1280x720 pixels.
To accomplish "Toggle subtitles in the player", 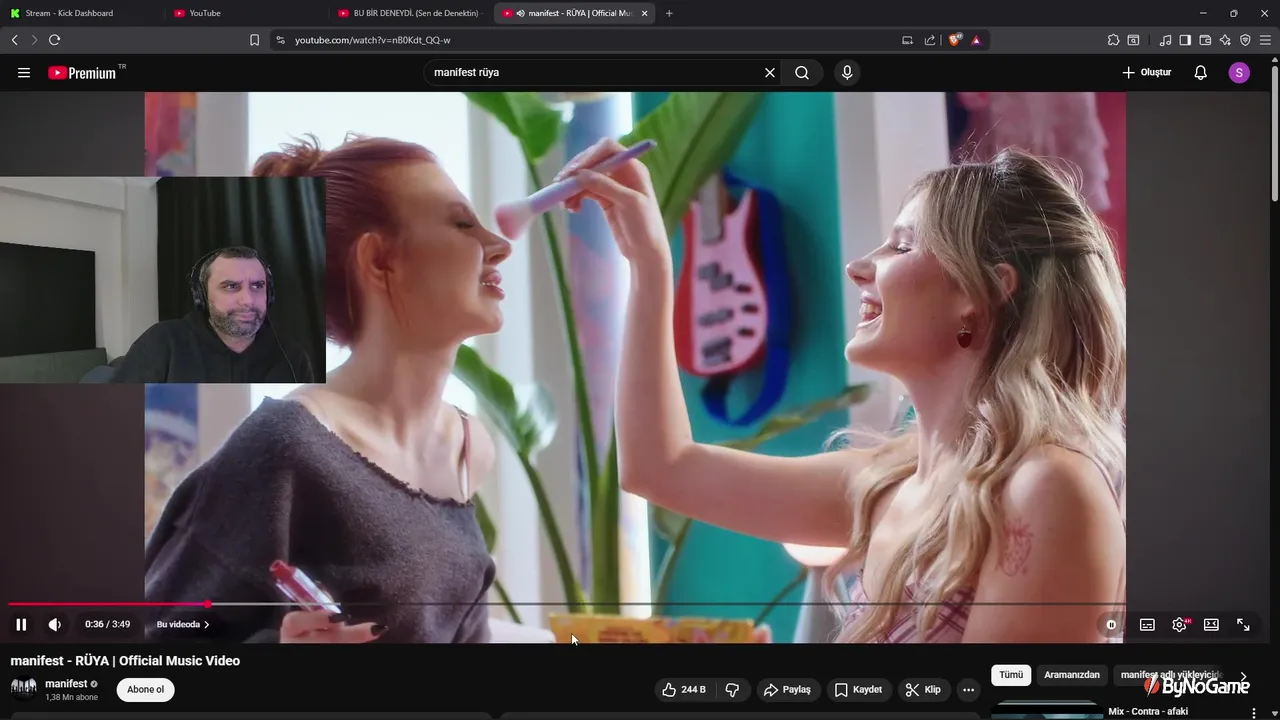I will [x=1147, y=625].
